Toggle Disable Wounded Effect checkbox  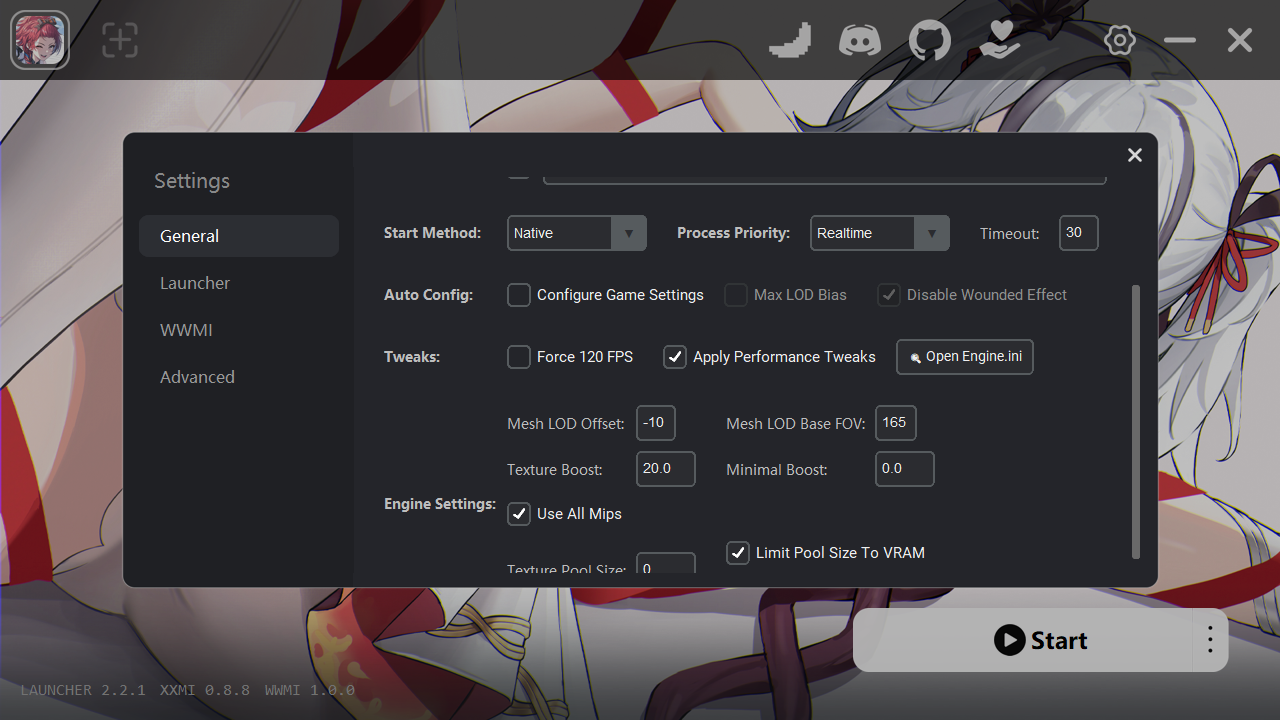coord(889,295)
